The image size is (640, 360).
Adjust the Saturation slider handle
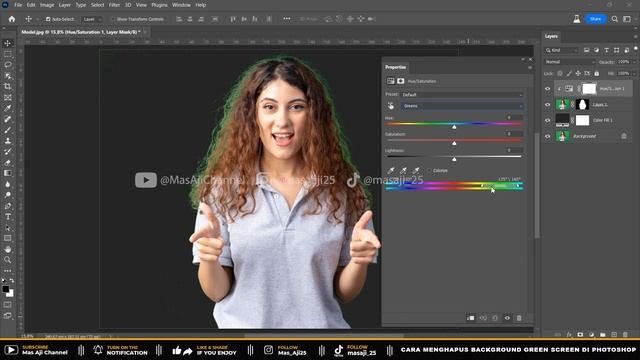[x=454, y=143]
